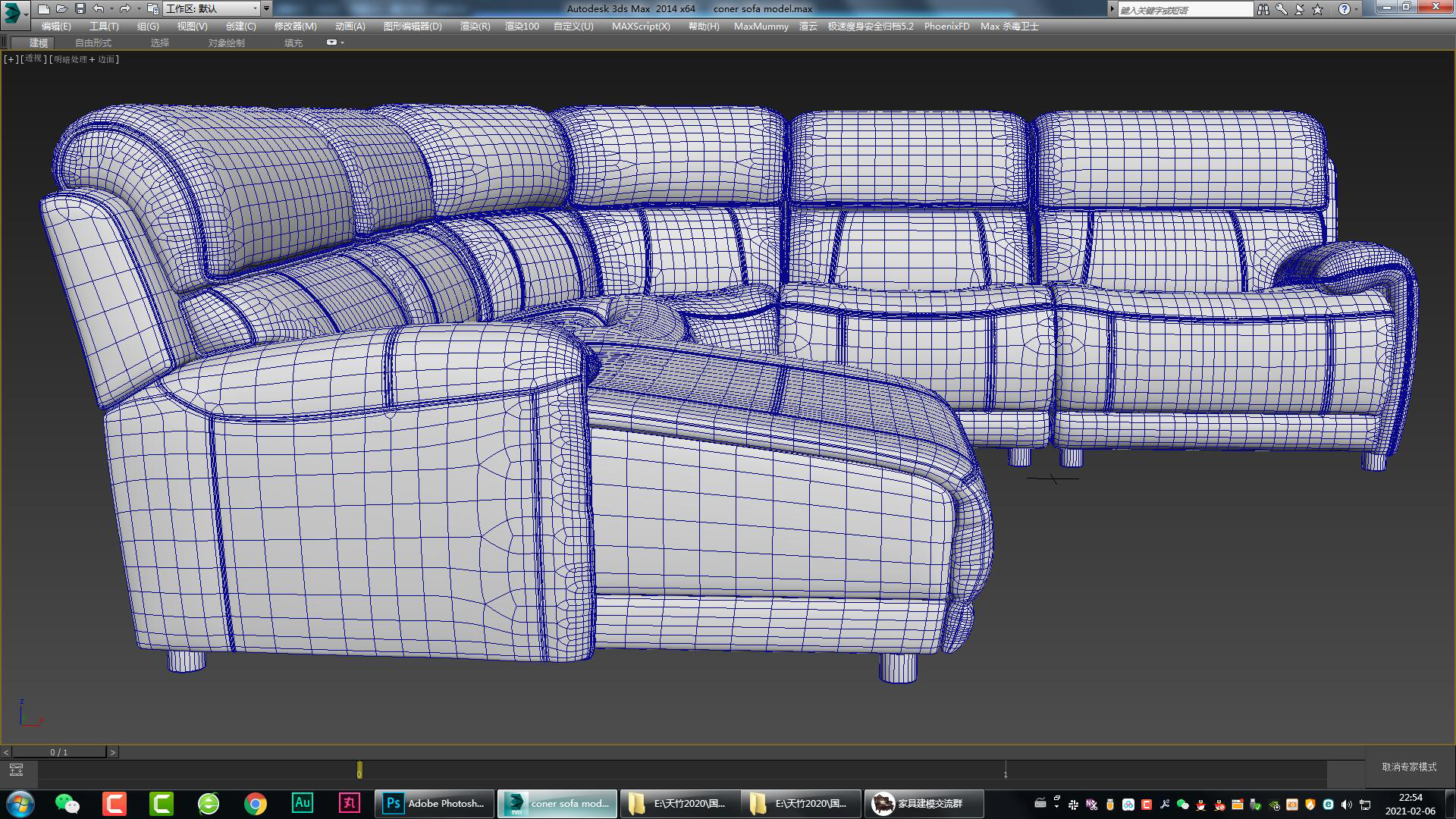Image resolution: width=1456 pixels, height=819 pixels.
Task: Undo the last action with the Undo icon
Action: click(x=98, y=9)
